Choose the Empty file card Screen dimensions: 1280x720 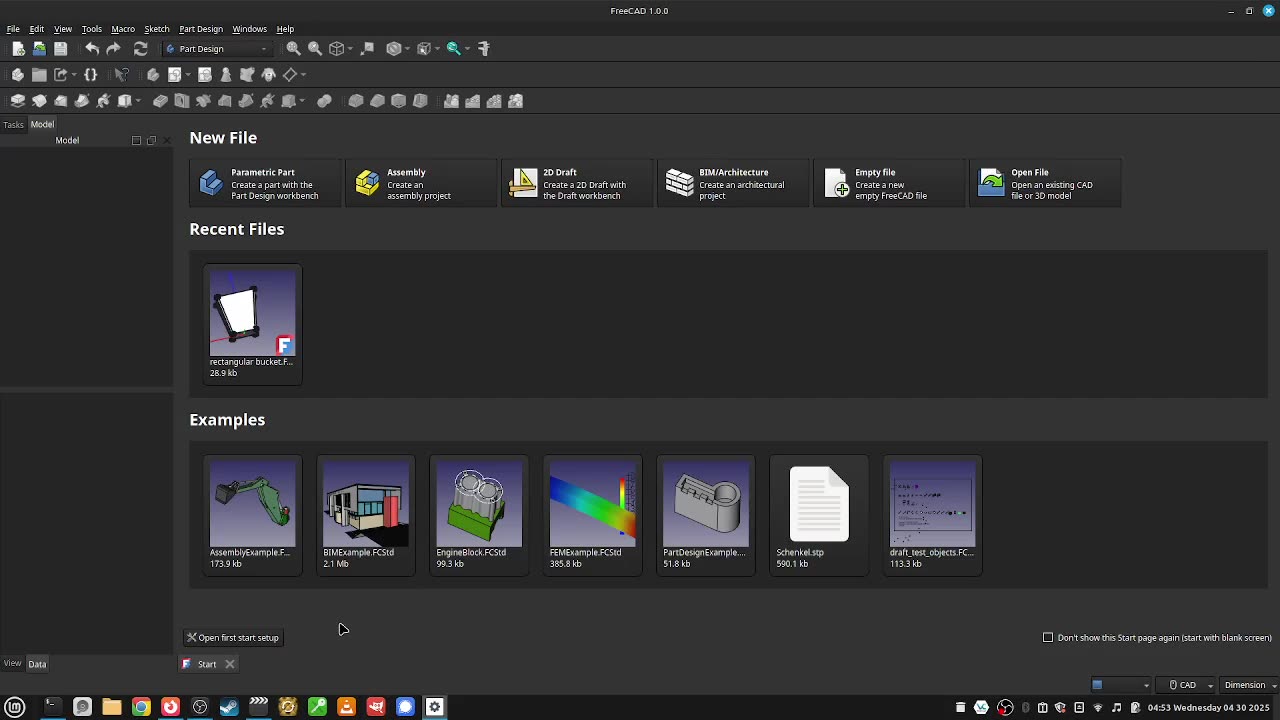[889, 183]
